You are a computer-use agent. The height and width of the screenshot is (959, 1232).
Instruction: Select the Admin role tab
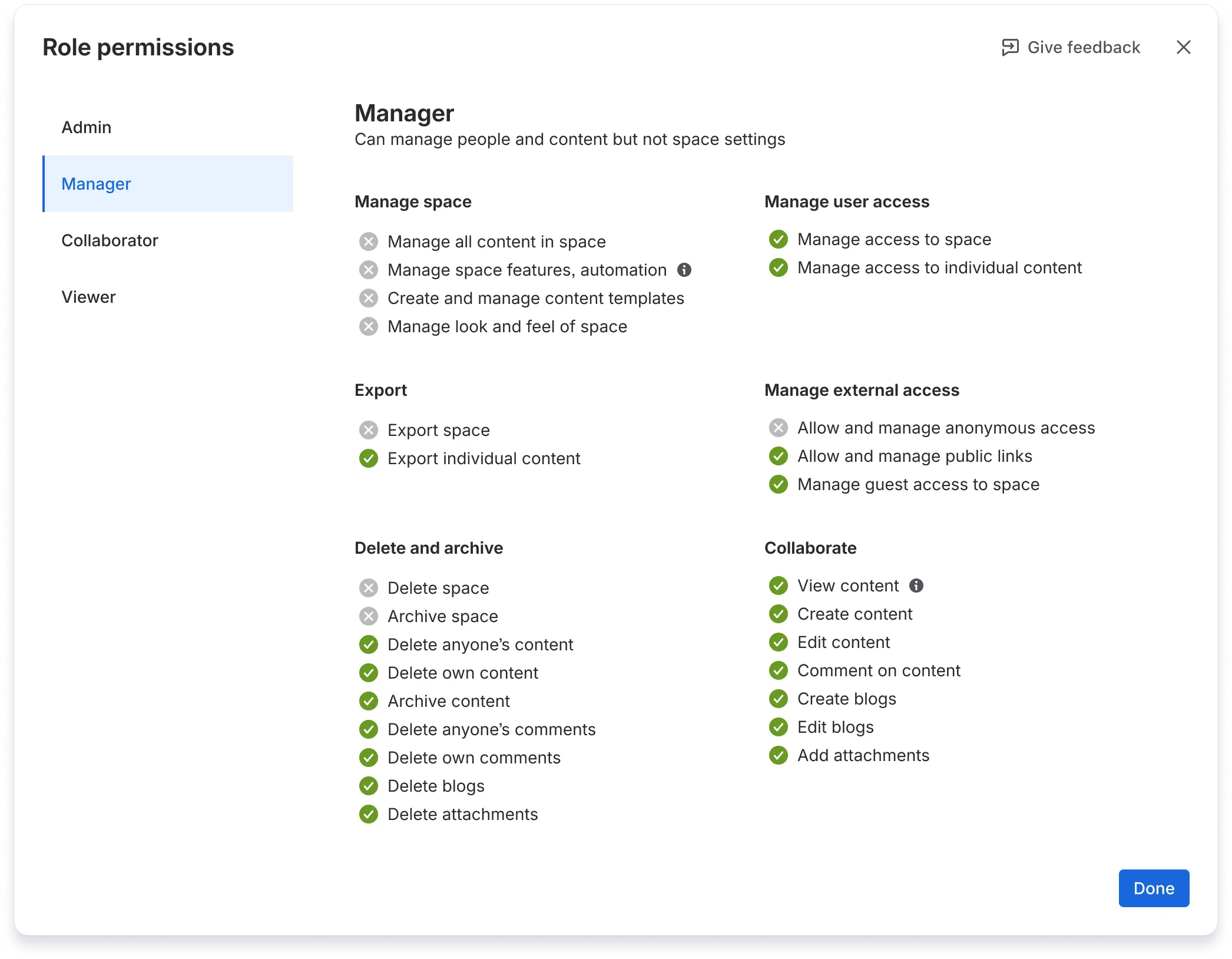click(168, 127)
